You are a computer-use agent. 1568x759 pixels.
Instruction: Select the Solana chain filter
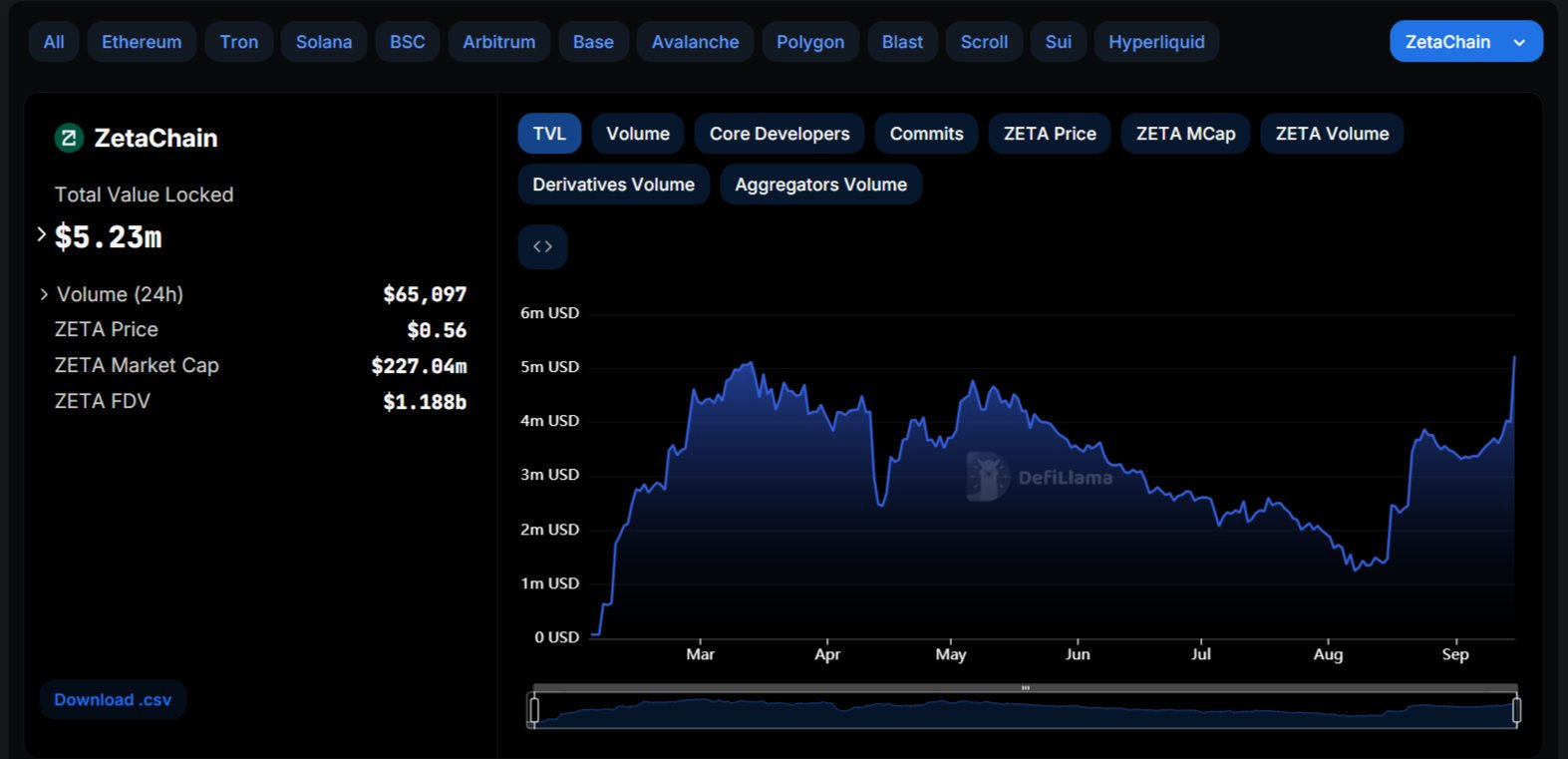coord(324,42)
